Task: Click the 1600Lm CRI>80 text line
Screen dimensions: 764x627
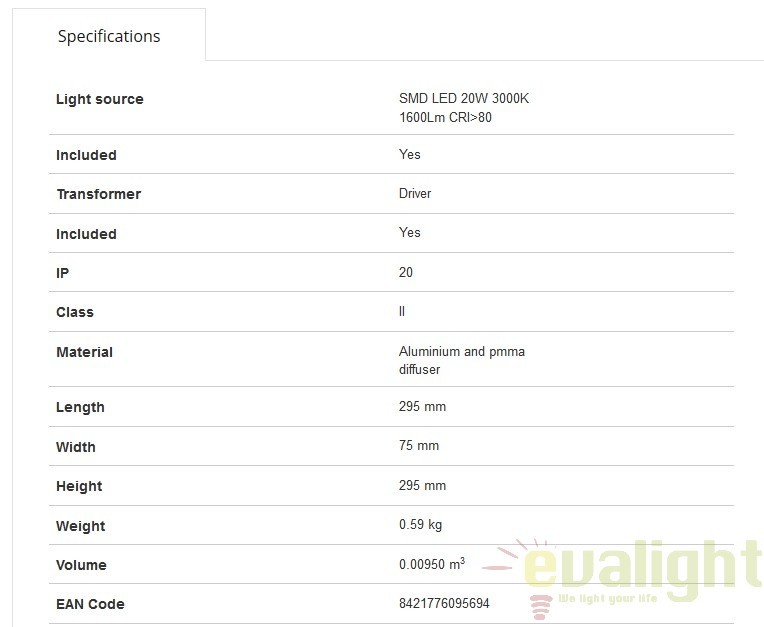Action: (x=445, y=117)
